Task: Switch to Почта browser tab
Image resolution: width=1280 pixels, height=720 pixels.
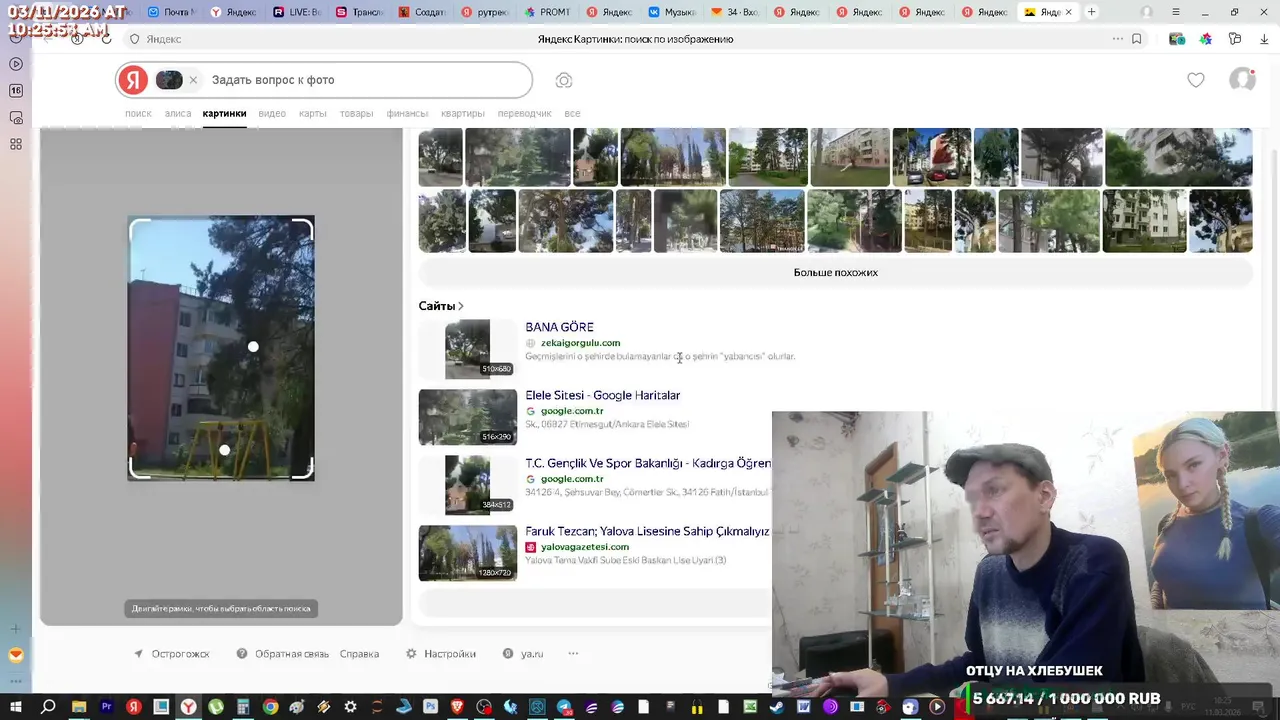Action: [x=170, y=12]
